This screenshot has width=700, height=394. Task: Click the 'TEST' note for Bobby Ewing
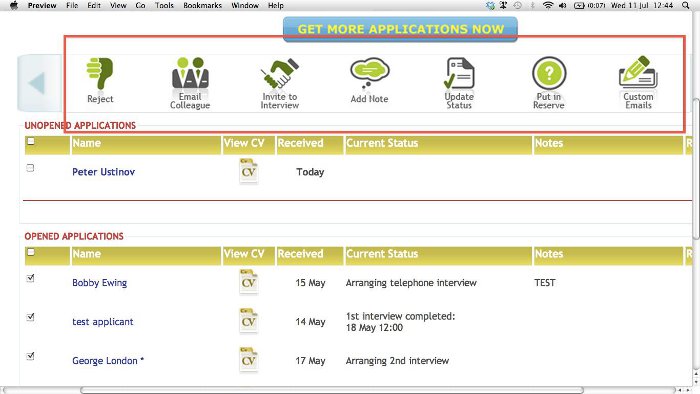pyautogui.click(x=545, y=282)
